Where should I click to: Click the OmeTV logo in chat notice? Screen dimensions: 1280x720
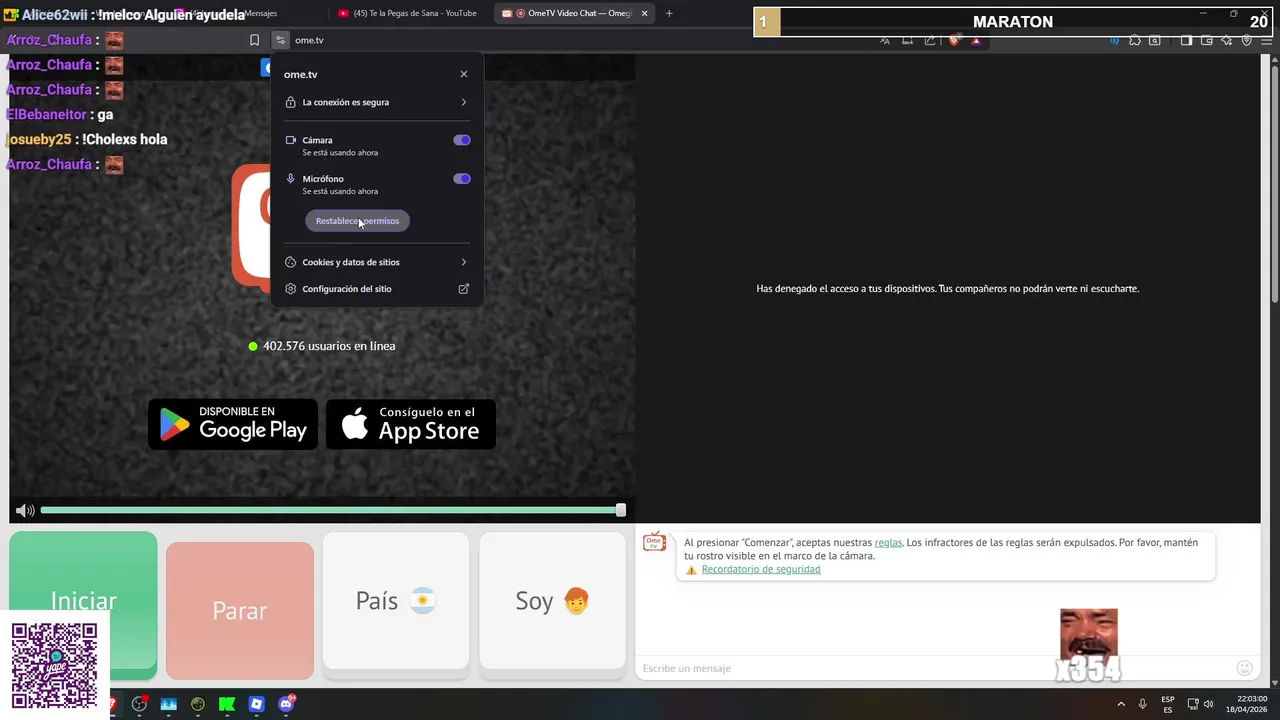(x=654, y=542)
